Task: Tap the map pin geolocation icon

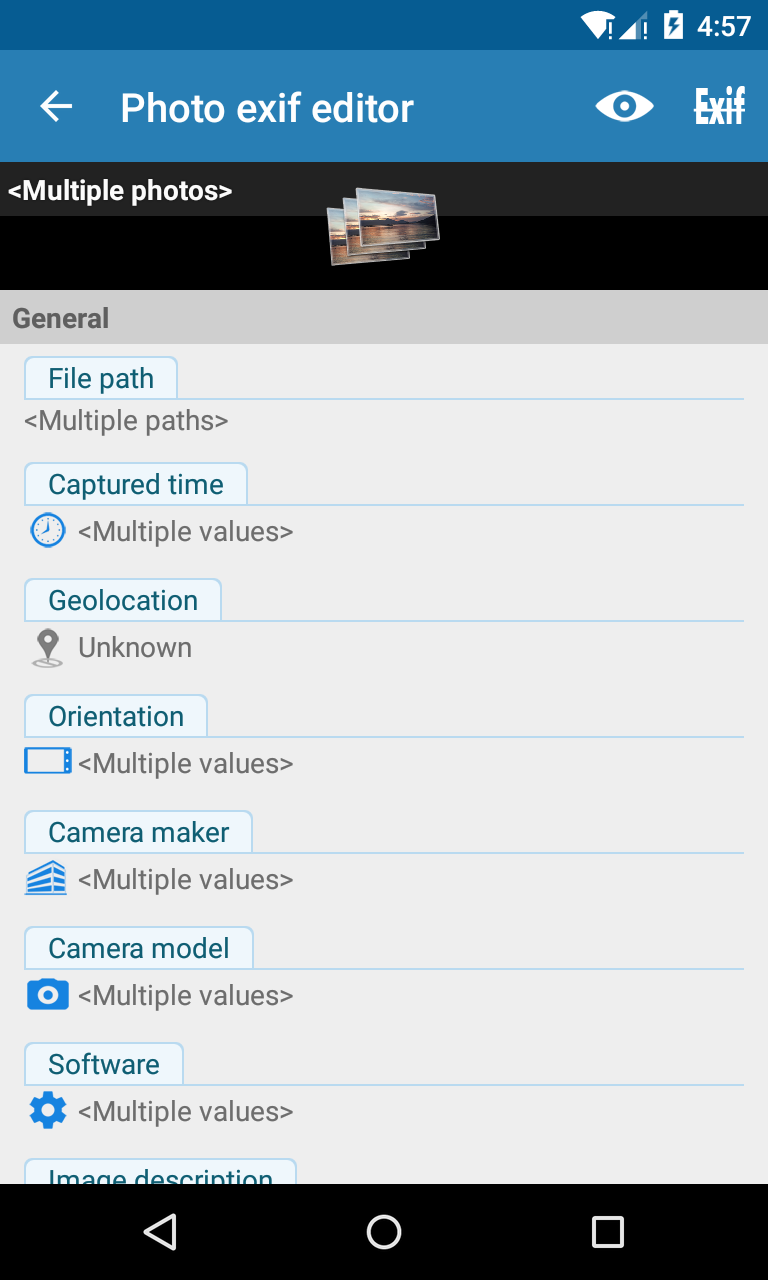Action: [47, 647]
